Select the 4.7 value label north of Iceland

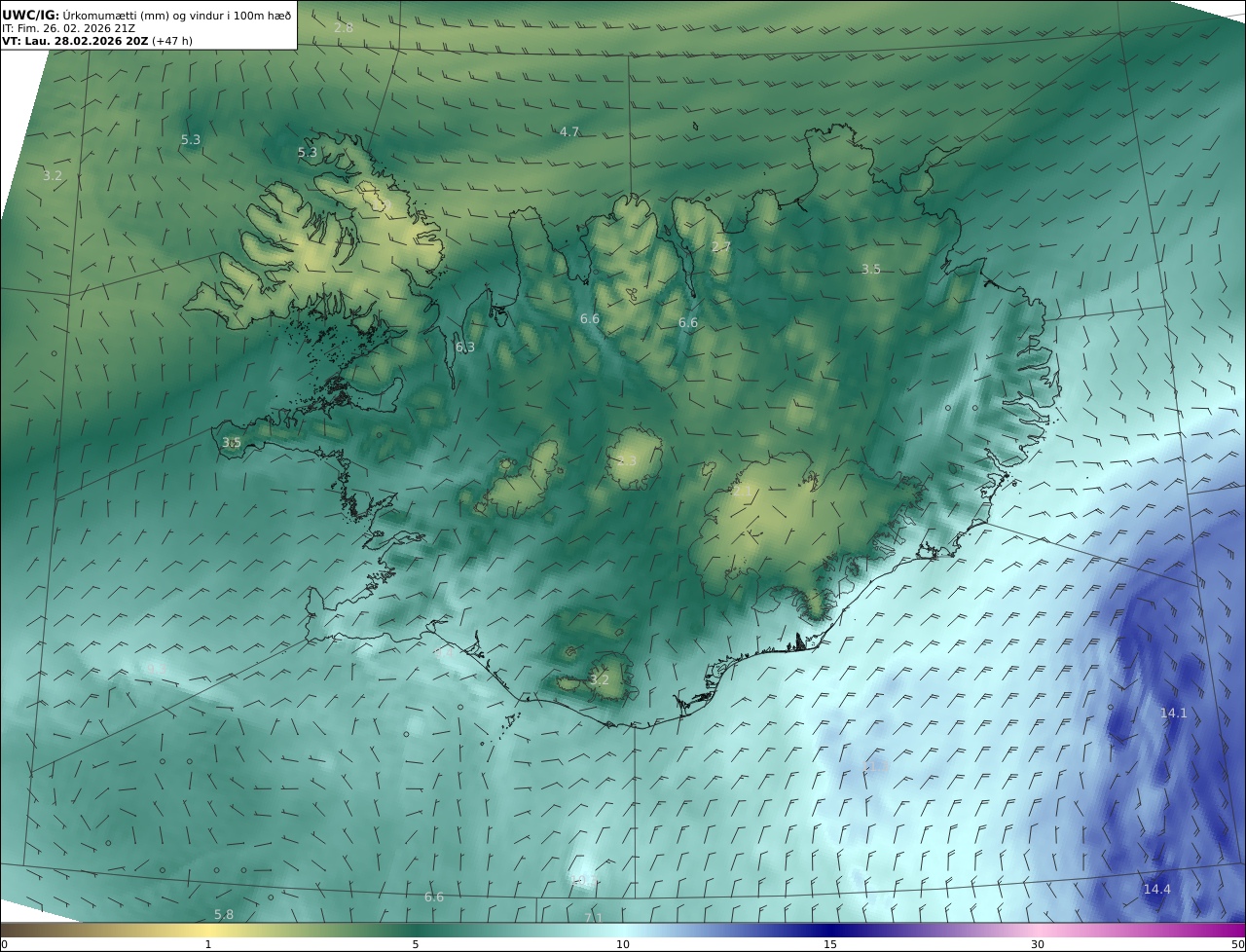coord(569,131)
